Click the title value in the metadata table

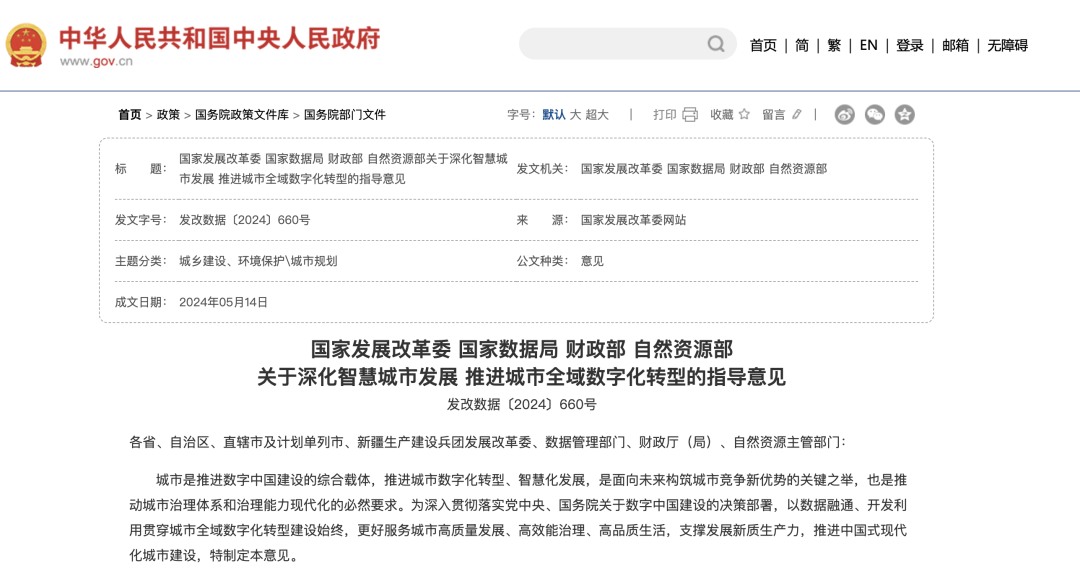point(343,169)
